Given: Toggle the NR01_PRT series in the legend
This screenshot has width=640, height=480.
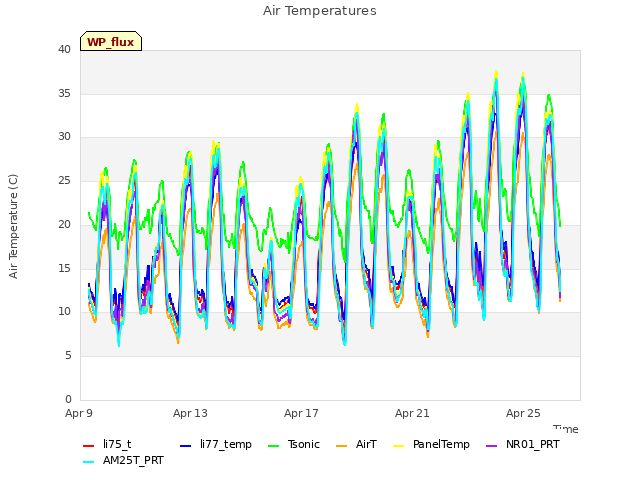Looking at the screenshot, I should click(x=522, y=444).
